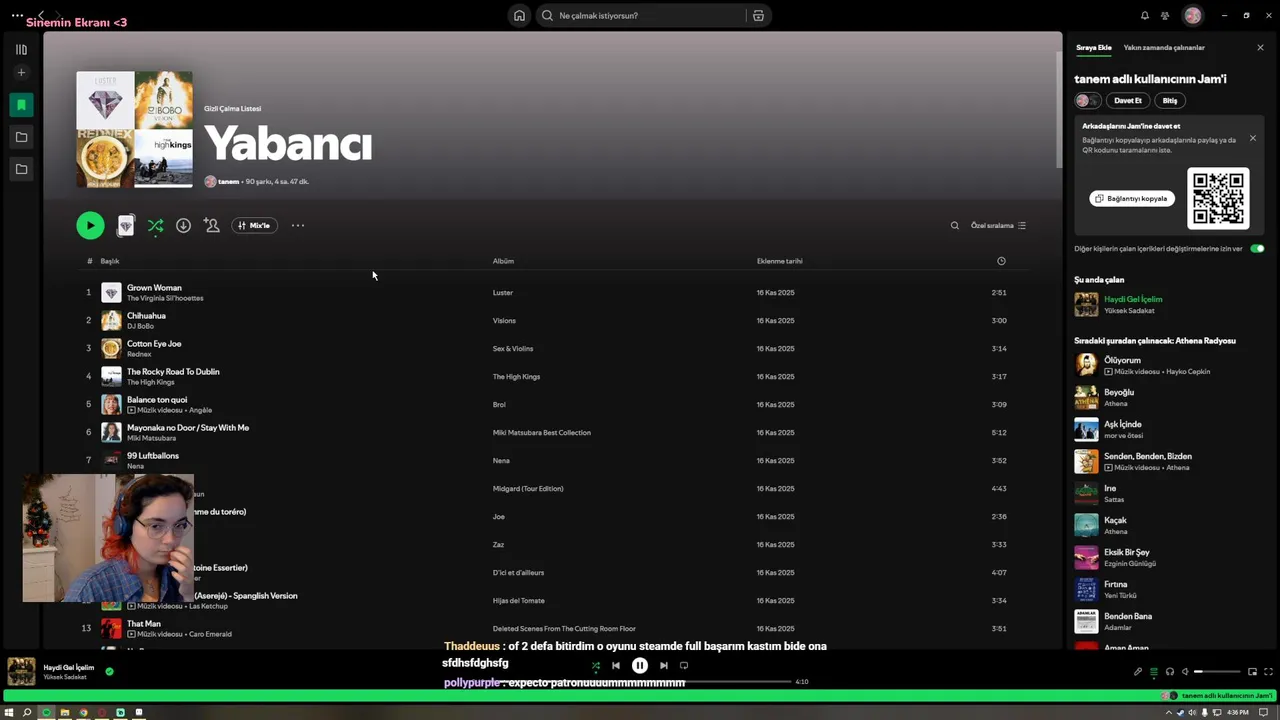Screen dimensions: 1280x720
Task: Select queued song Ölüyorum
Action: (1122, 360)
